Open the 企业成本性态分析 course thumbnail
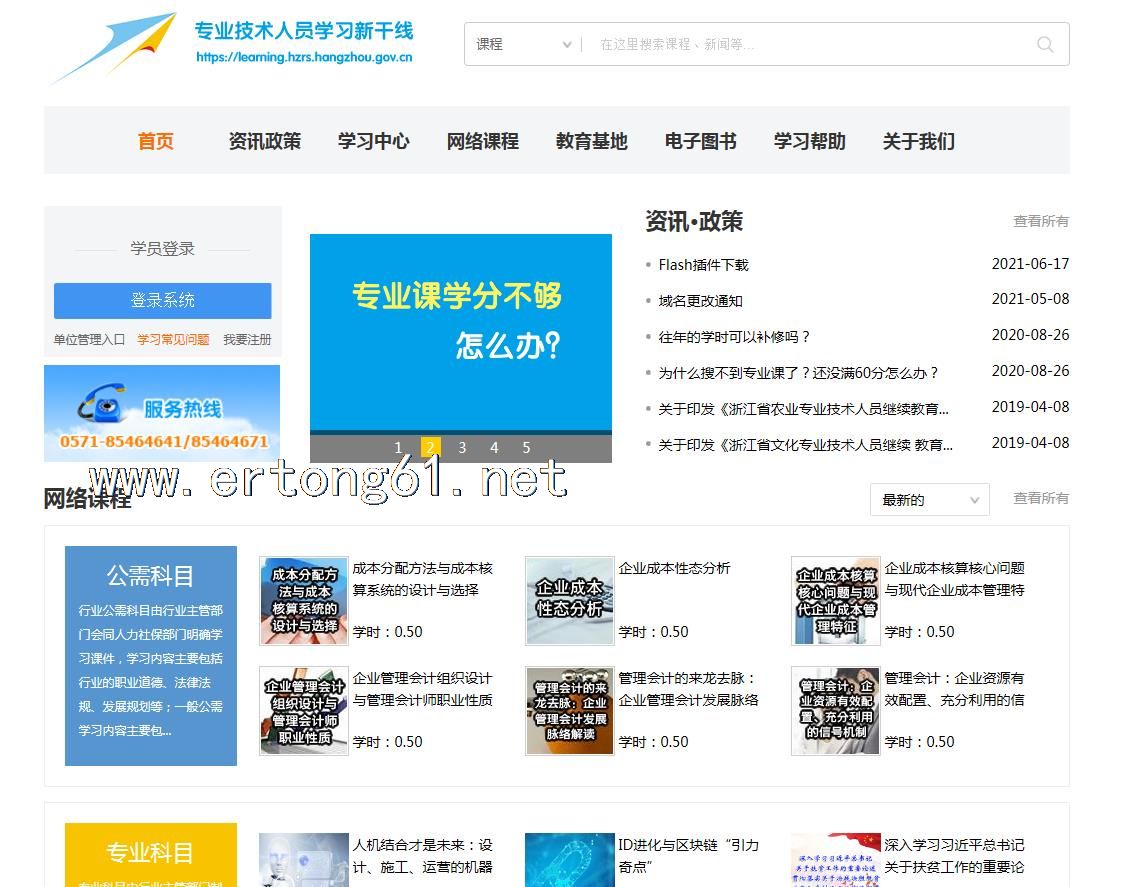The height and width of the screenshot is (887, 1138). coord(569,601)
